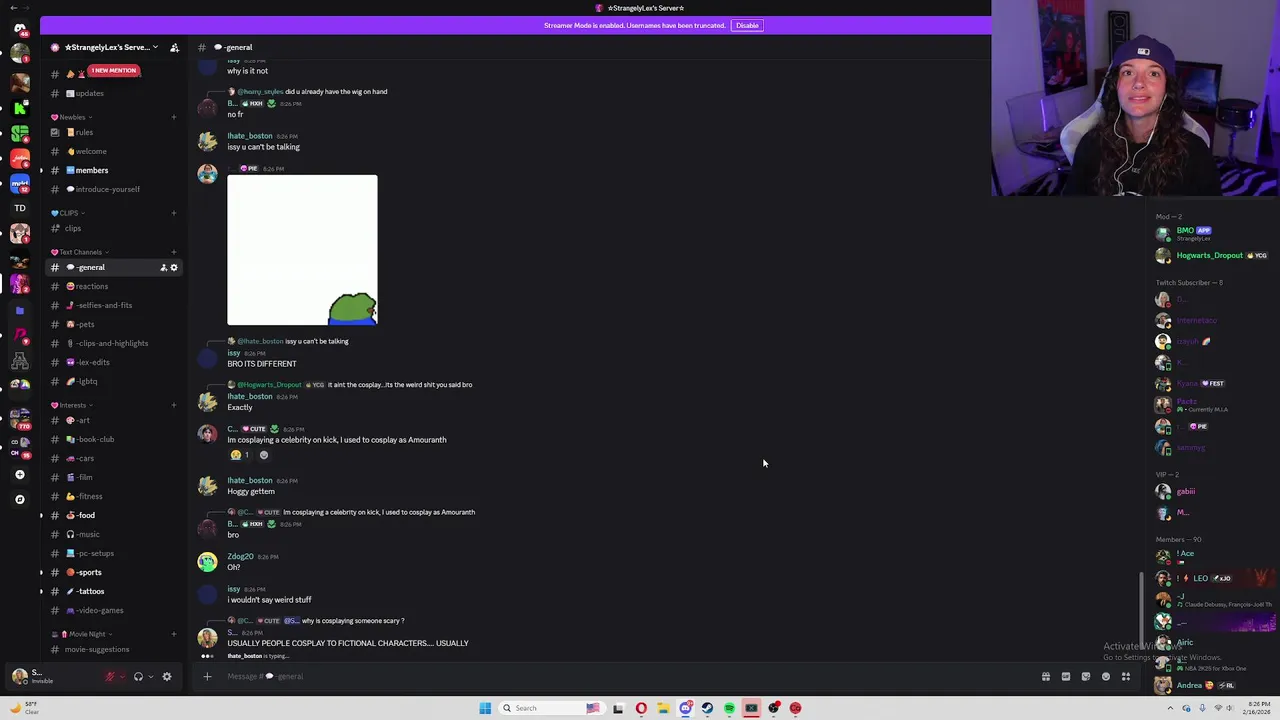Screen dimensions: 1280x720
Task: Click the existing emoji reaction count 1
Action: click(x=240, y=455)
